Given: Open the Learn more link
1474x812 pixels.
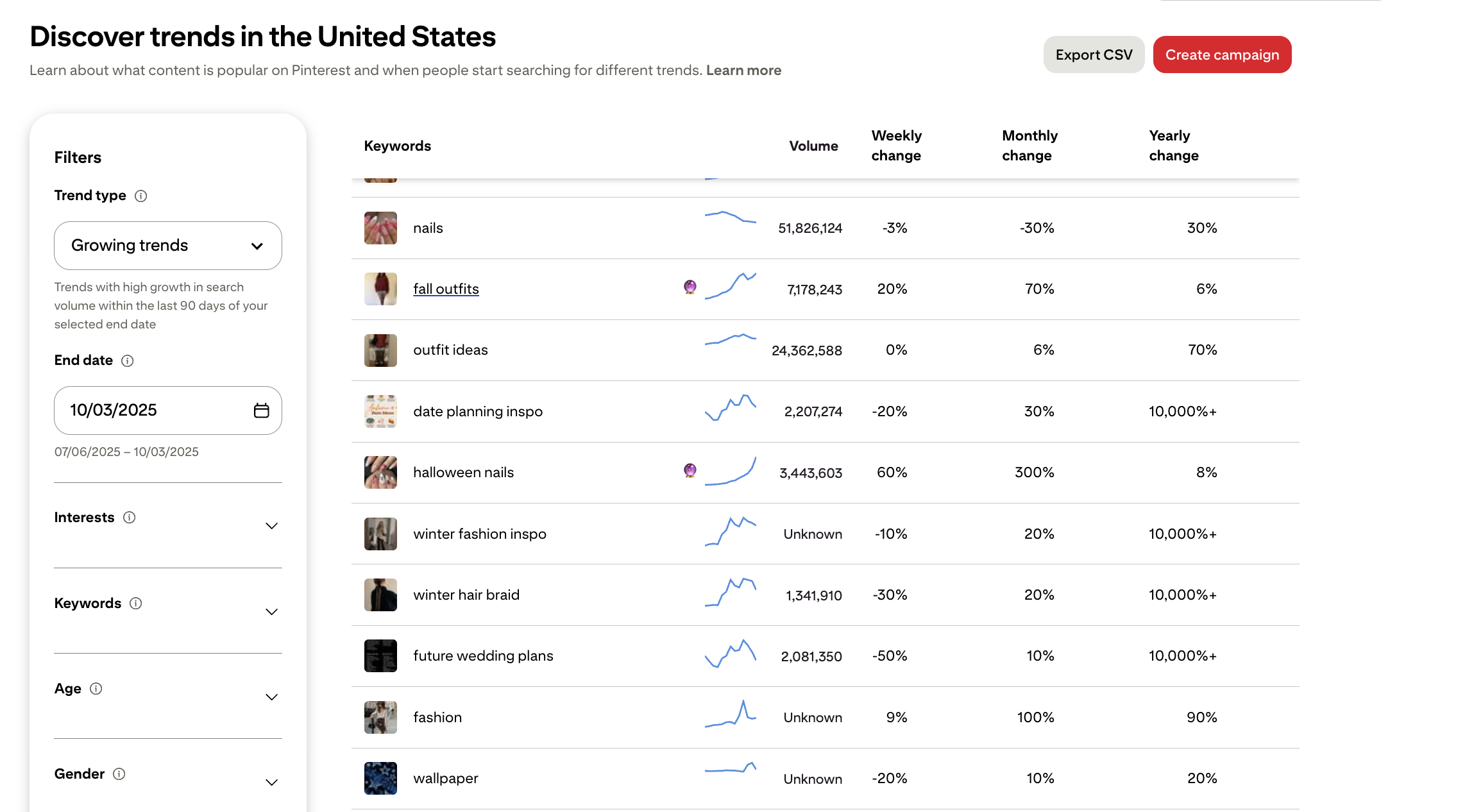Looking at the screenshot, I should [x=743, y=71].
